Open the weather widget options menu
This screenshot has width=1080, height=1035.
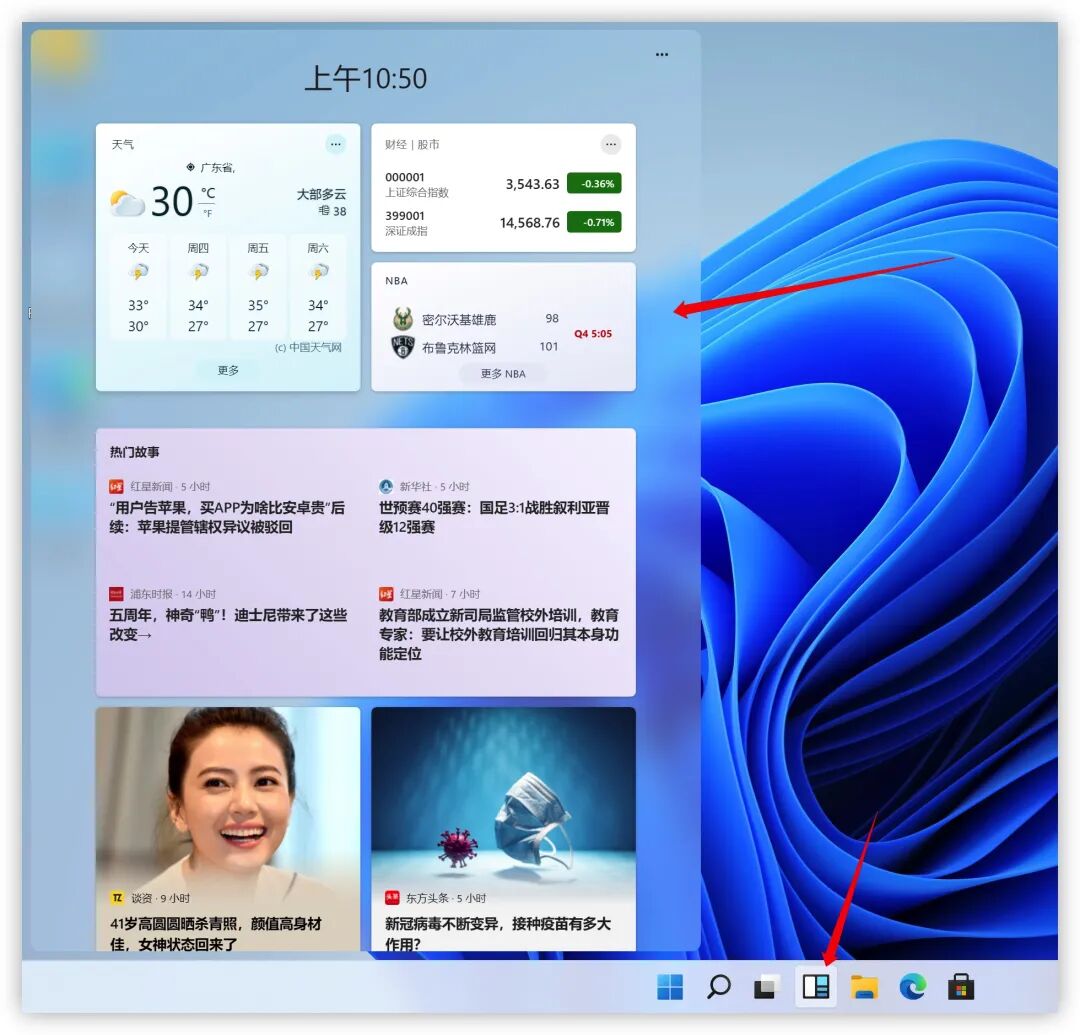tap(336, 144)
